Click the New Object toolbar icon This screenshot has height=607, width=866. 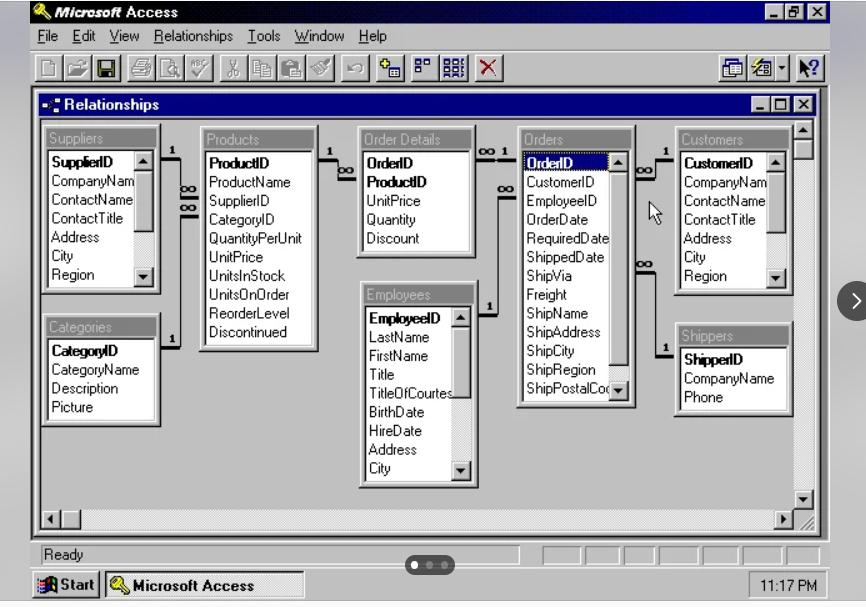pyautogui.click(x=762, y=68)
